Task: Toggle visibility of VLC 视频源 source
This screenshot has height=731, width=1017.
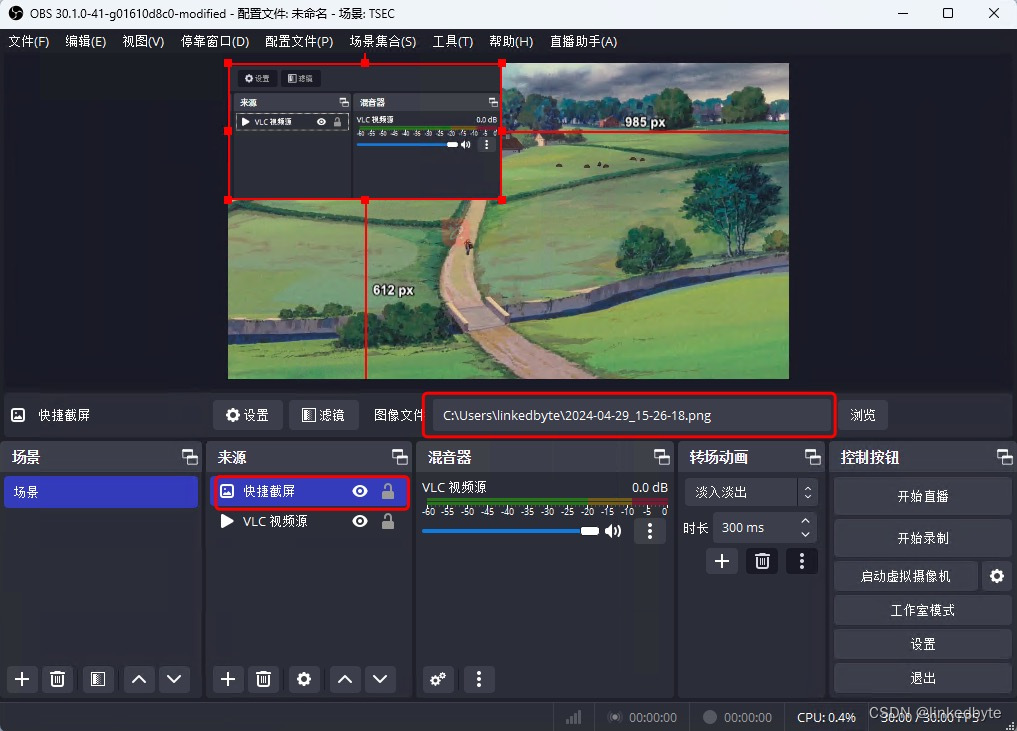Action: (360, 521)
